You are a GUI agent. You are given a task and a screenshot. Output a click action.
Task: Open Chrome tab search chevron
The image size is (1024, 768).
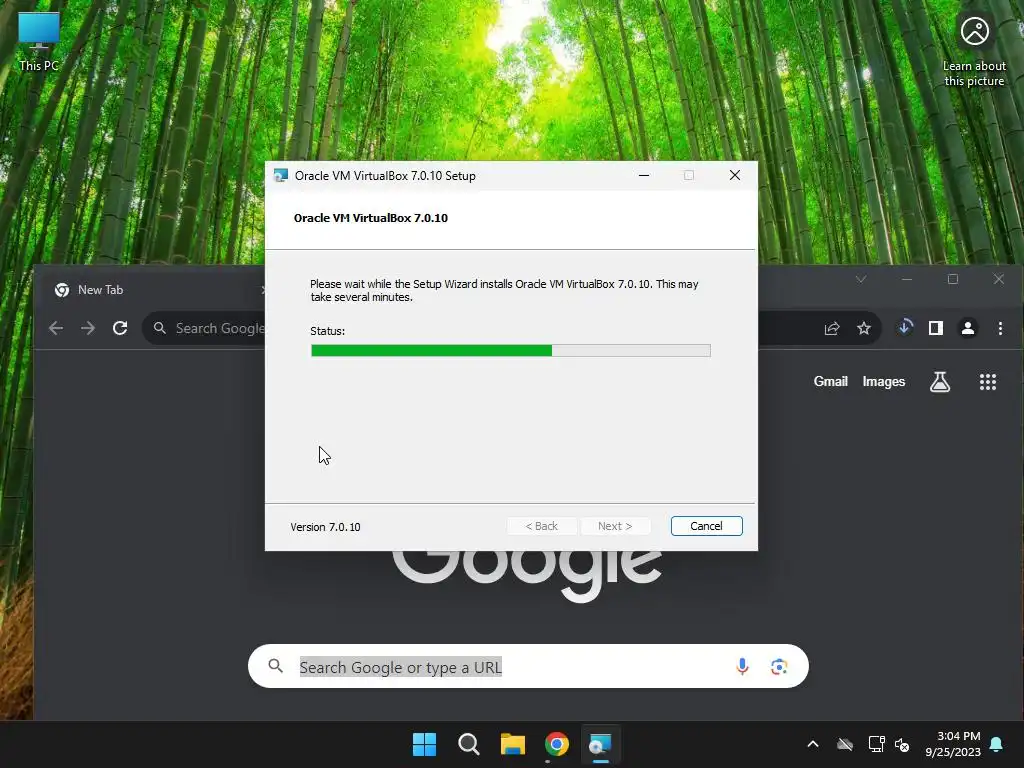[861, 279]
